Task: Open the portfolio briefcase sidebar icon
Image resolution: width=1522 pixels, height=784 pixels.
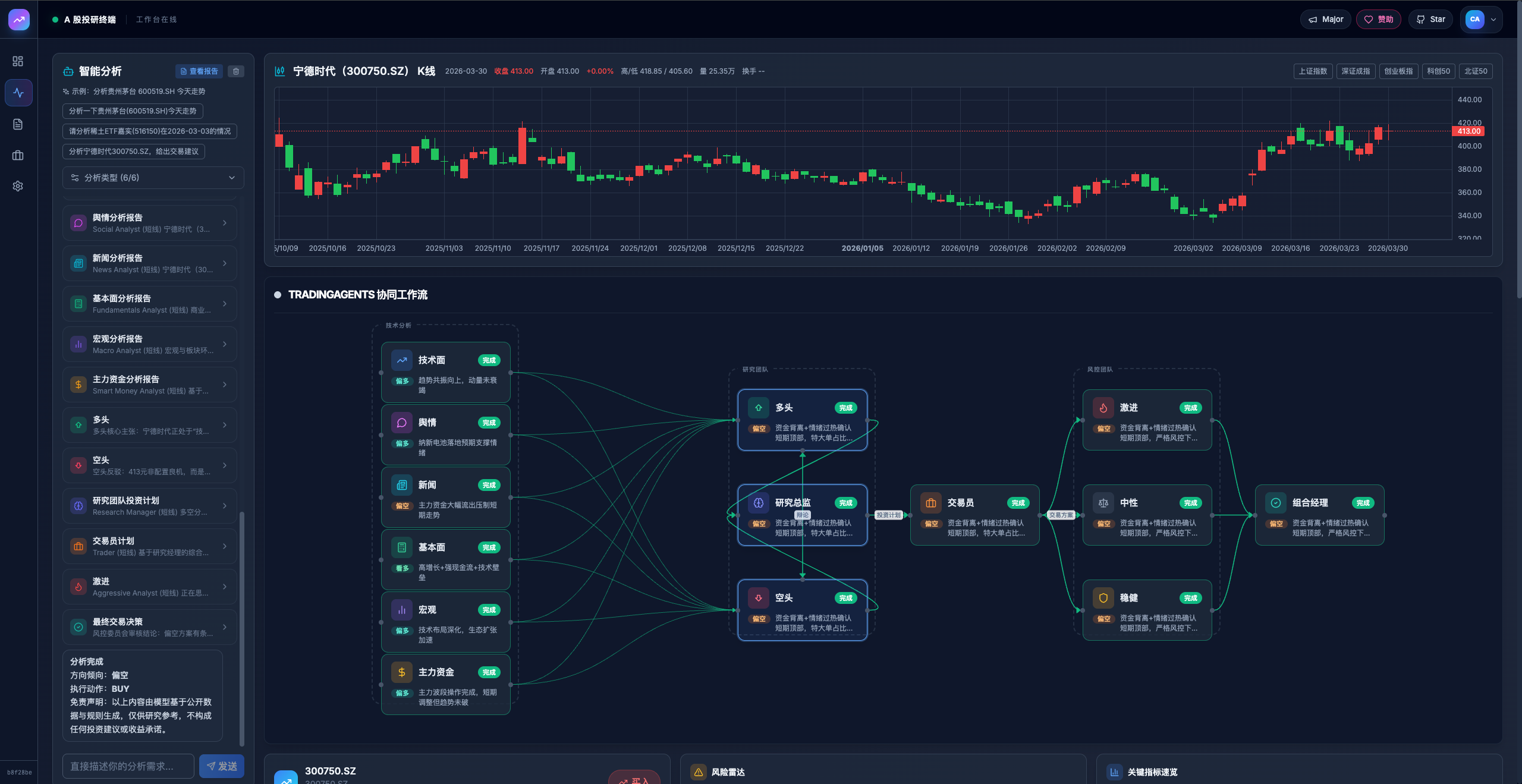Action: (18, 155)
